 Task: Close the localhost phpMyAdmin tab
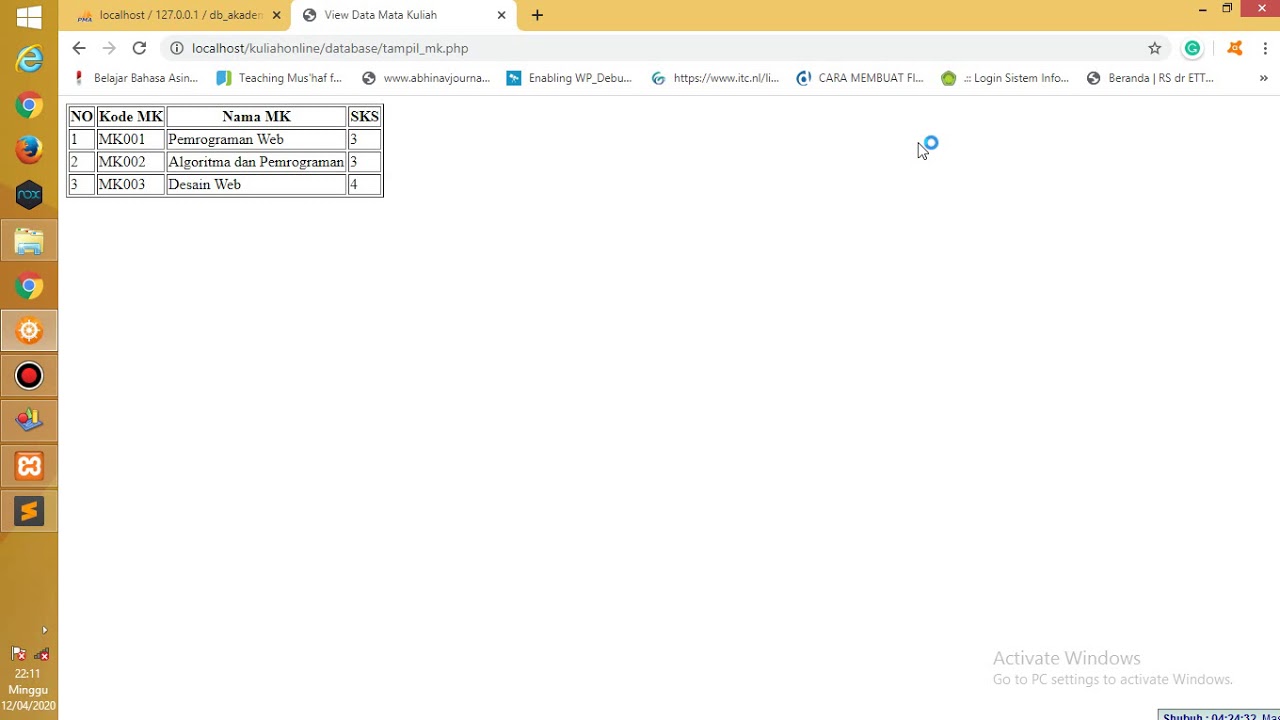pyautogui.click(x=277, y=15)
